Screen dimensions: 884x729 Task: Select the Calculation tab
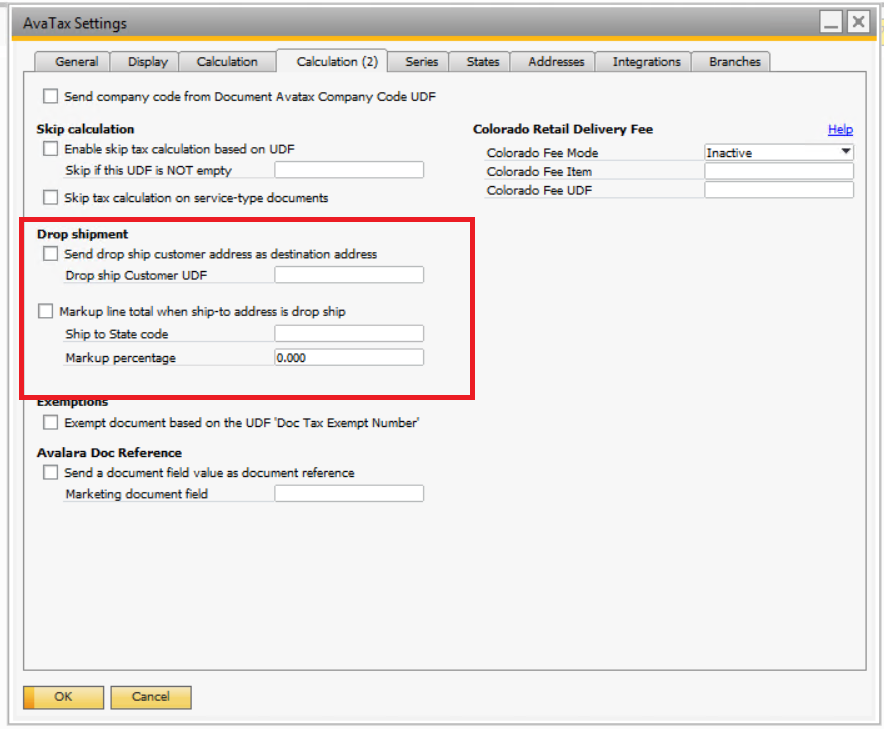click(227, 61)
